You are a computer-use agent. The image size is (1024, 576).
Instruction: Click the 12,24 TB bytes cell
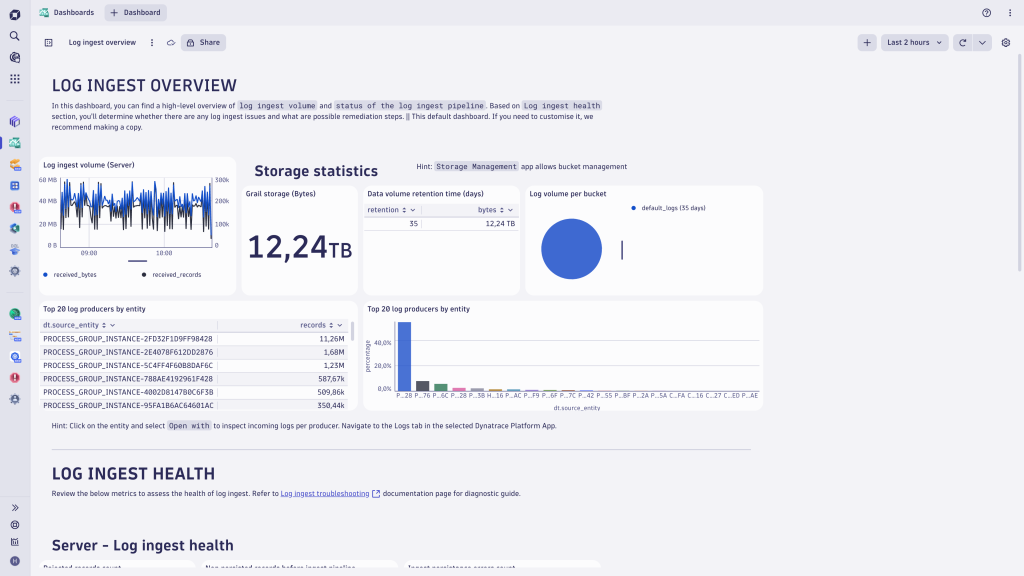tap(470, 223)
